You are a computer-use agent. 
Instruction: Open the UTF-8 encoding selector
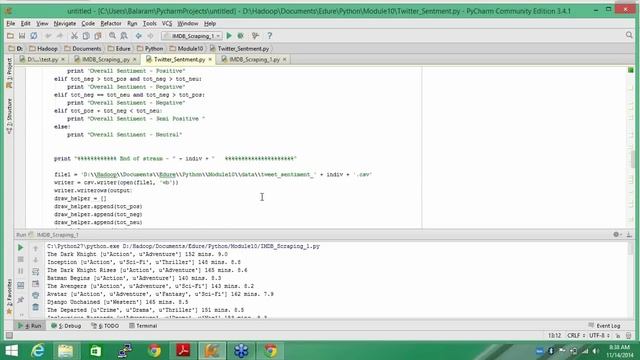click(x=599, y=336)
